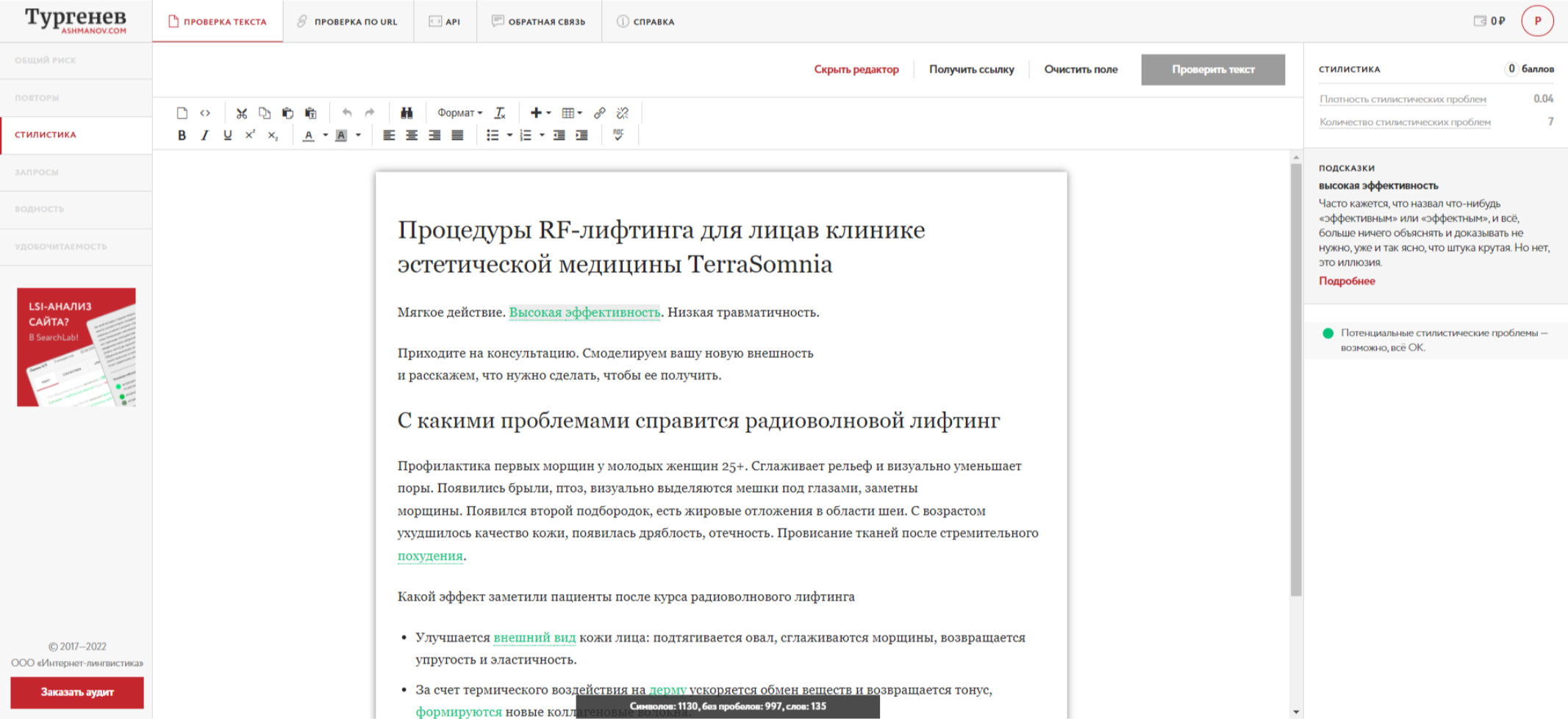Open the Справка tab
The width and height of the screenshot is (1568, 719).
tap(645, 21)
